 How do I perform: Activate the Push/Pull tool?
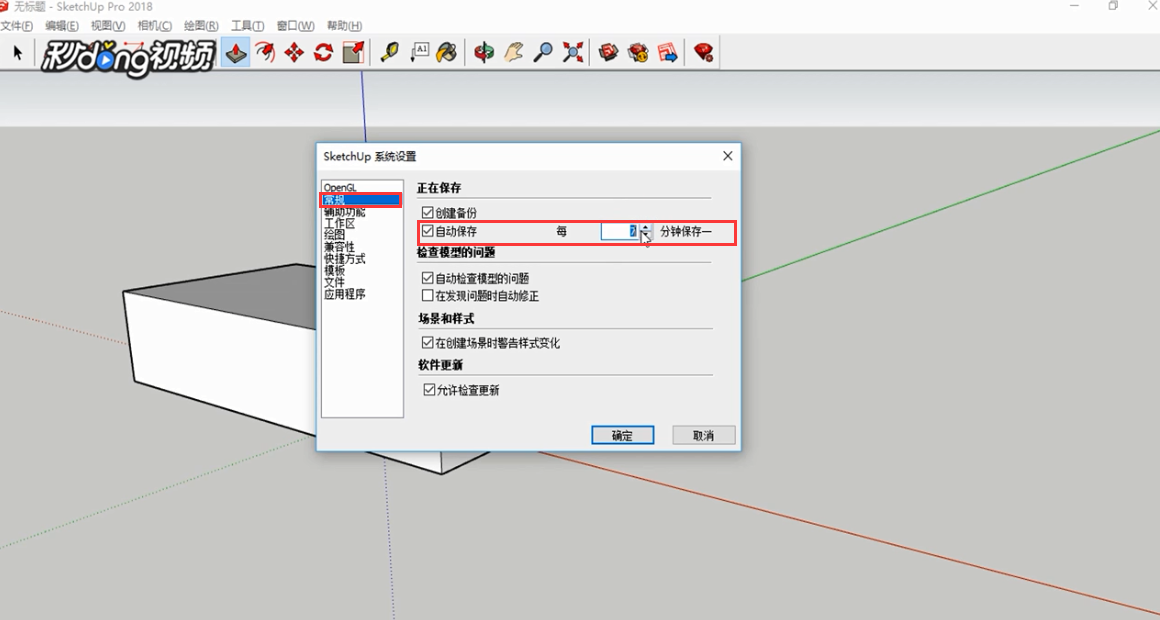click(x=236, y=53)
